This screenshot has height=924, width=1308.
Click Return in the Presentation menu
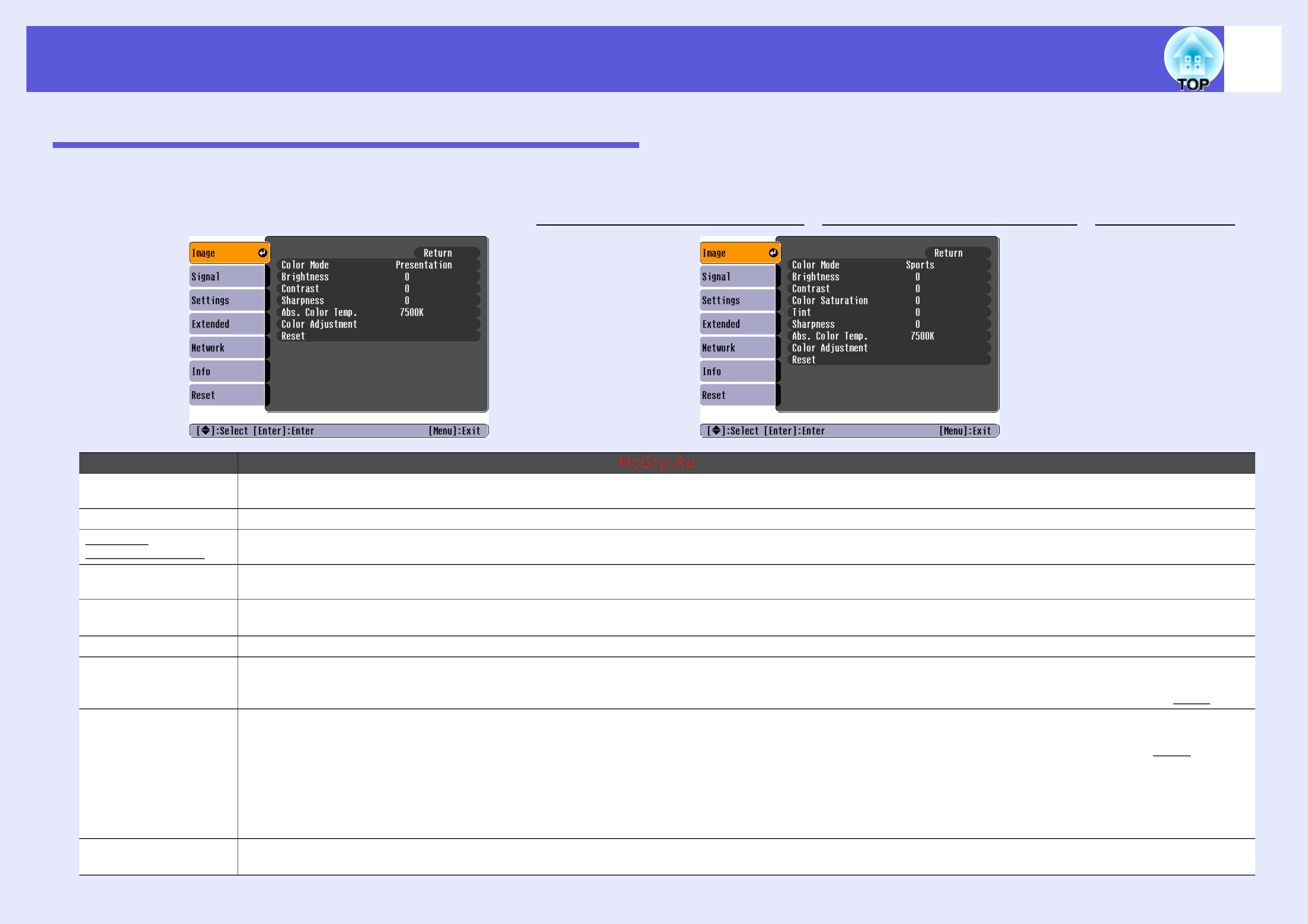(447, 253)
